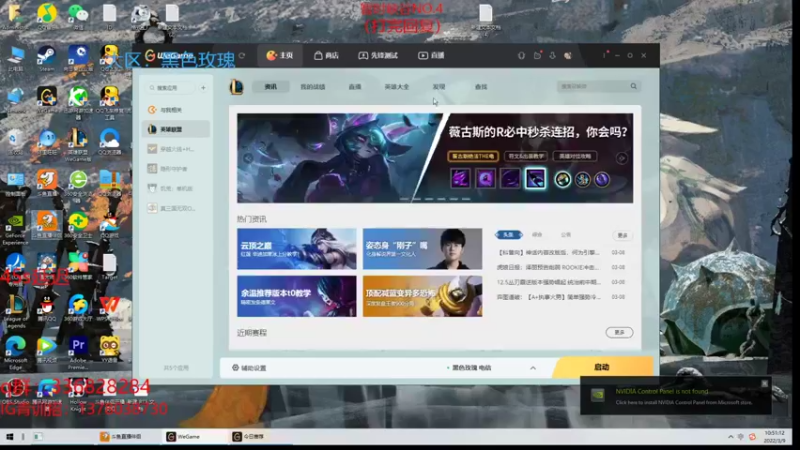Select 与我相关 in the sidebar
Viewport: 800px width, 450px height.
pyautogui.click(x=177, y=110)
